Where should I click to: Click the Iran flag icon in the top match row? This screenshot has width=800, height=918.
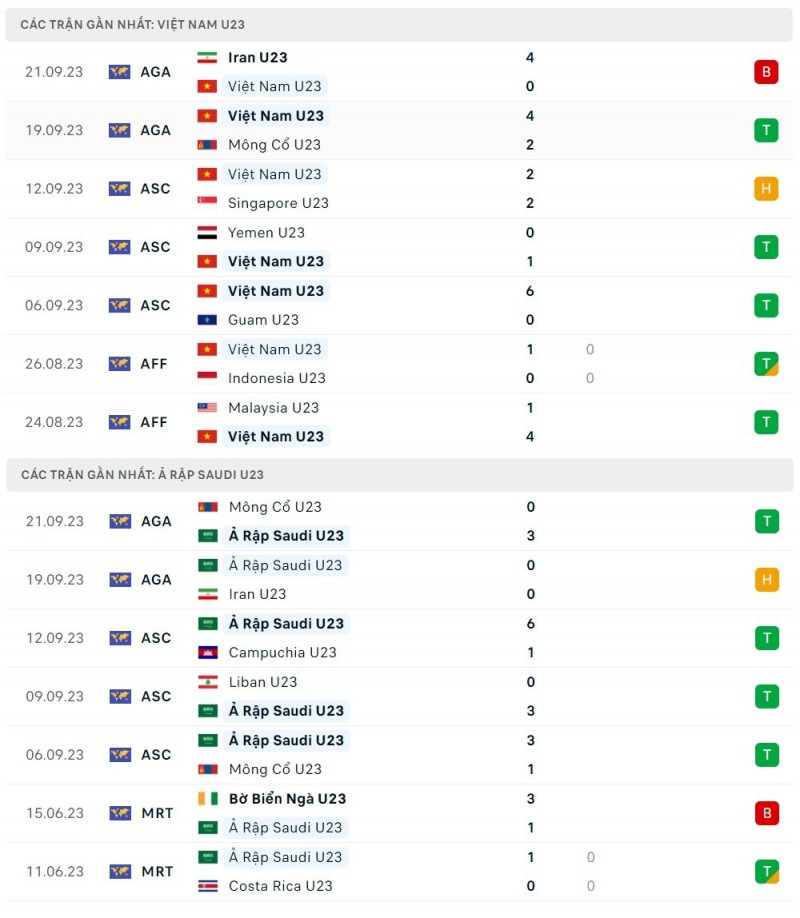tap(207, 58)
